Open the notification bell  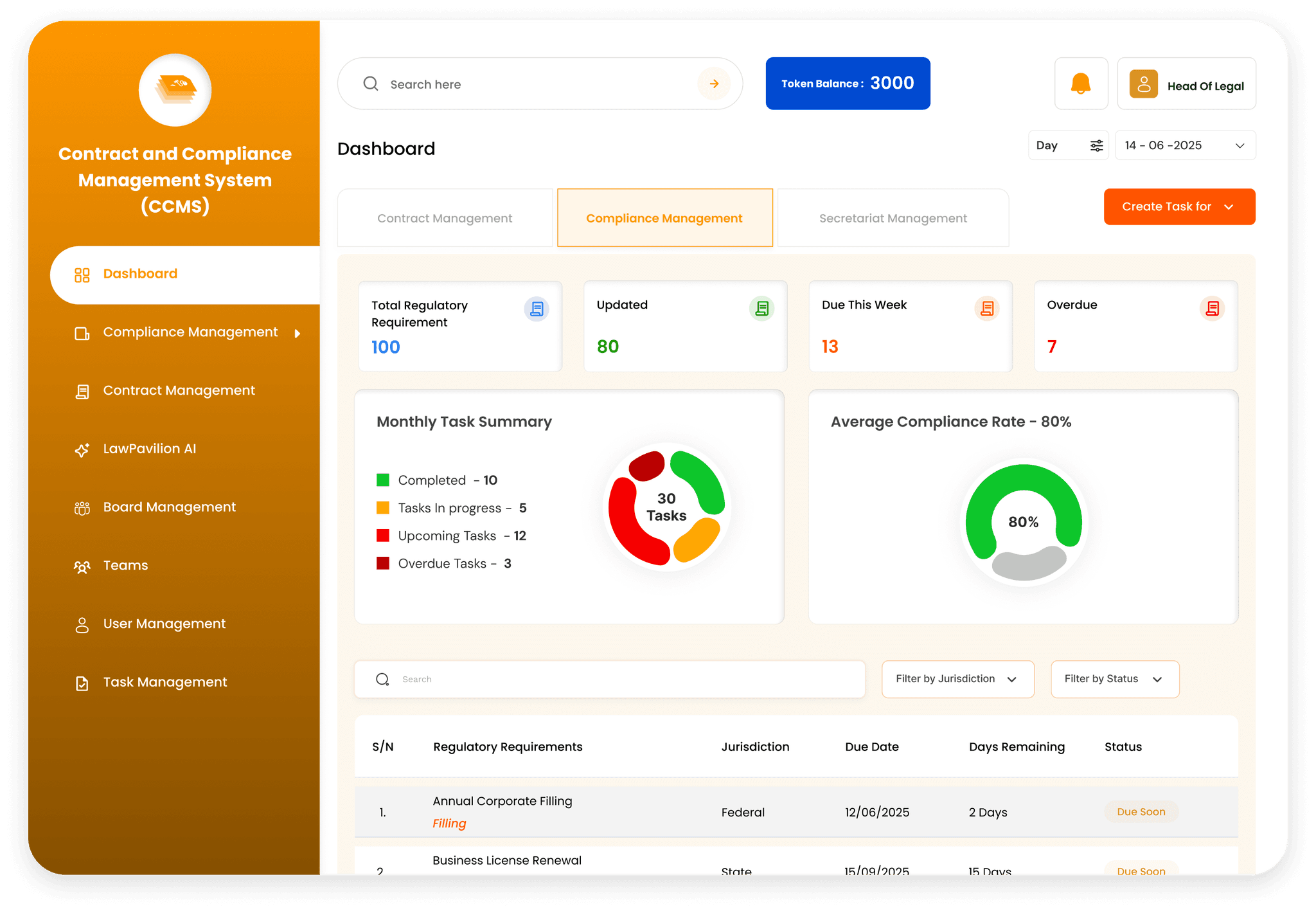(1081, 83)
